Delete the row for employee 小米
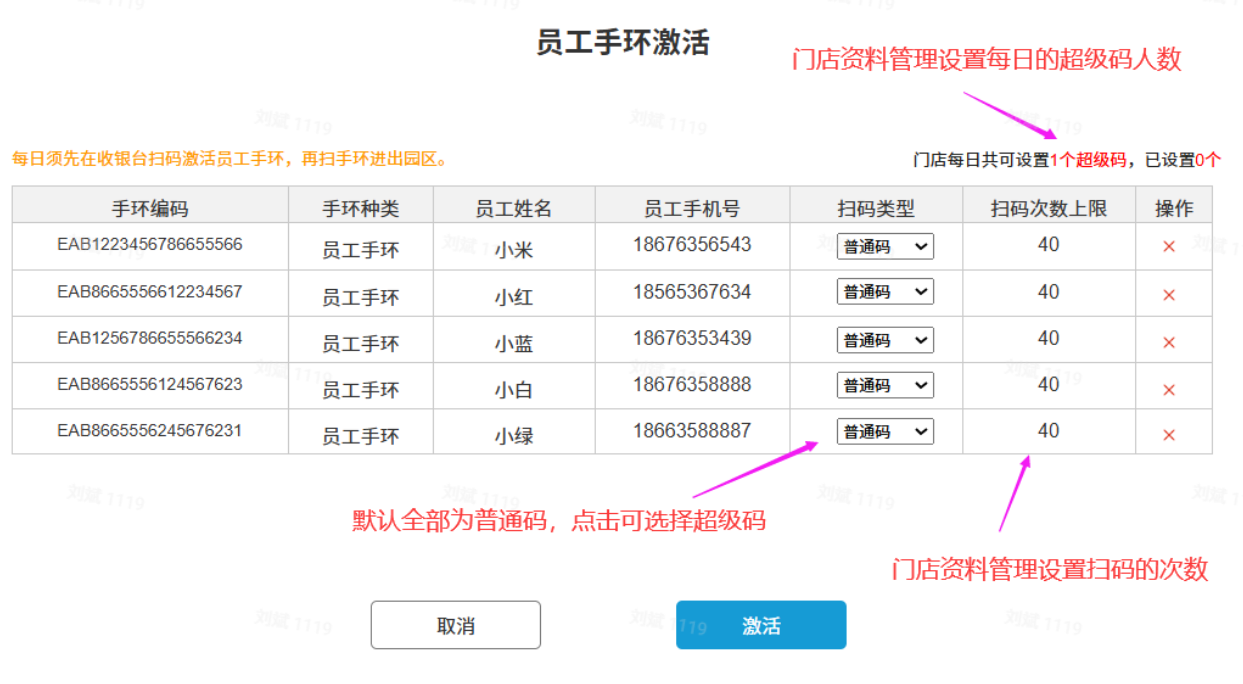The height and width of the screenshot is (684, 1243). [x=1169, y=247]
